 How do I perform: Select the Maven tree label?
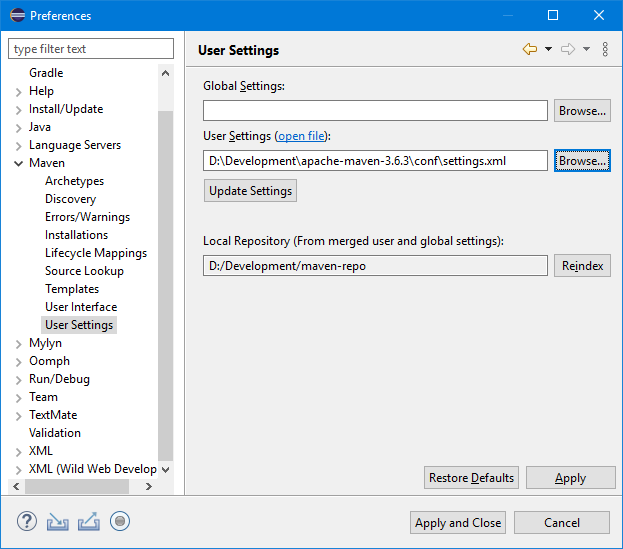tap(47, 163)
